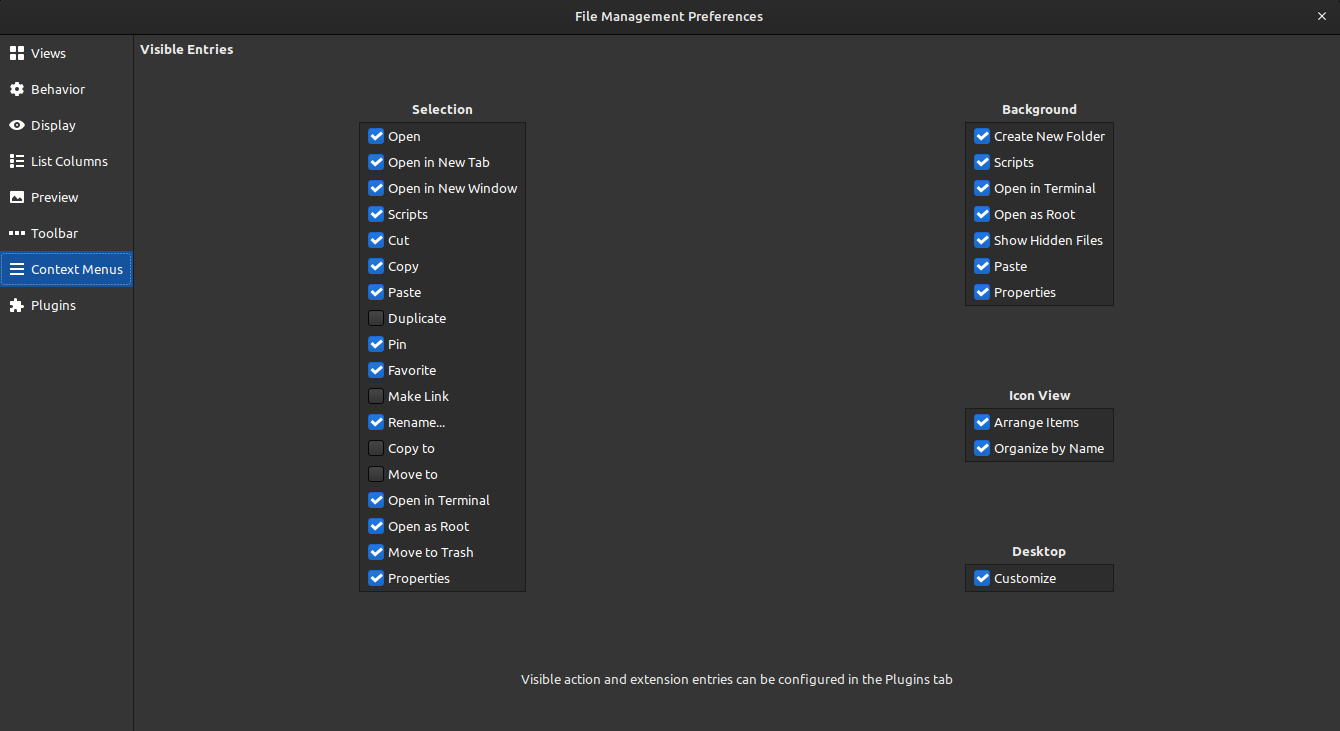
Task: Switch to the Plugins tab label
Action: pos(53,305)
